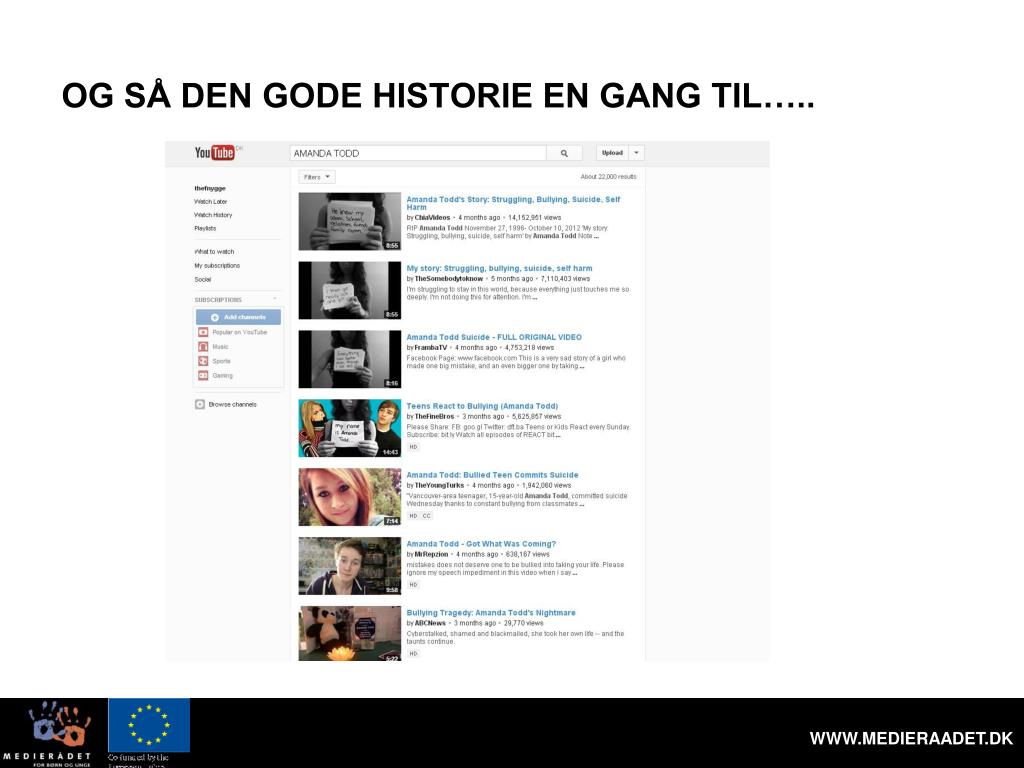This screenshot has height=768, width=1024.
Task: Click the HD badge under MrRepzion result
Action: (413, 585)
